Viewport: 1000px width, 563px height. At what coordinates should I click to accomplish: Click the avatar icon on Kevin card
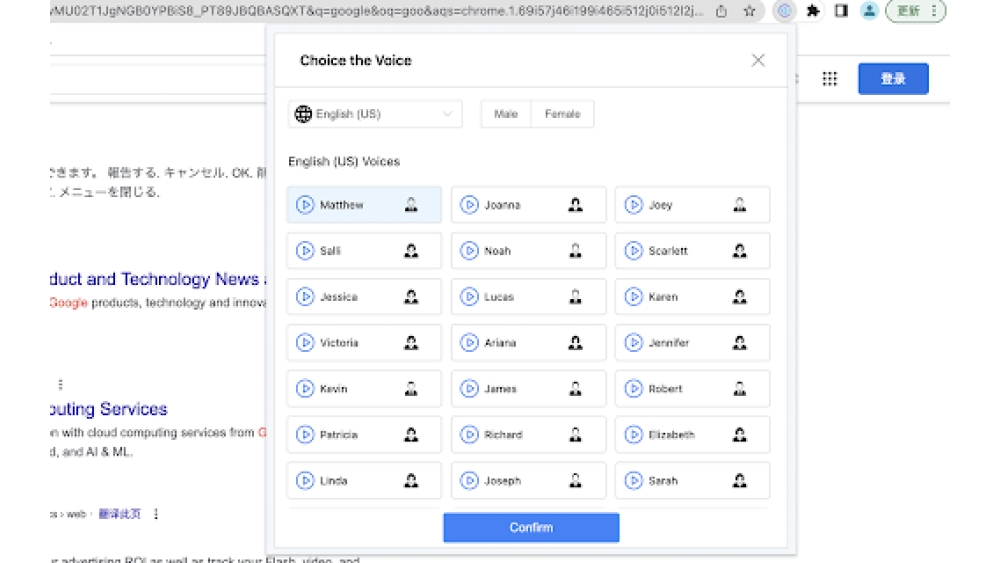(x=411, y=388)
